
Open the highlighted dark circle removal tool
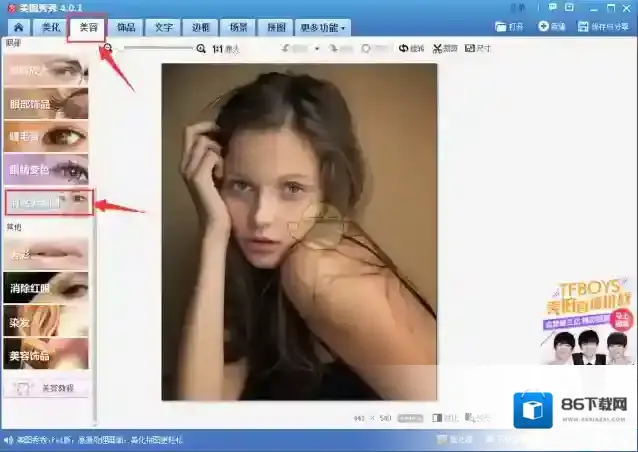click(x=49, y=202)
